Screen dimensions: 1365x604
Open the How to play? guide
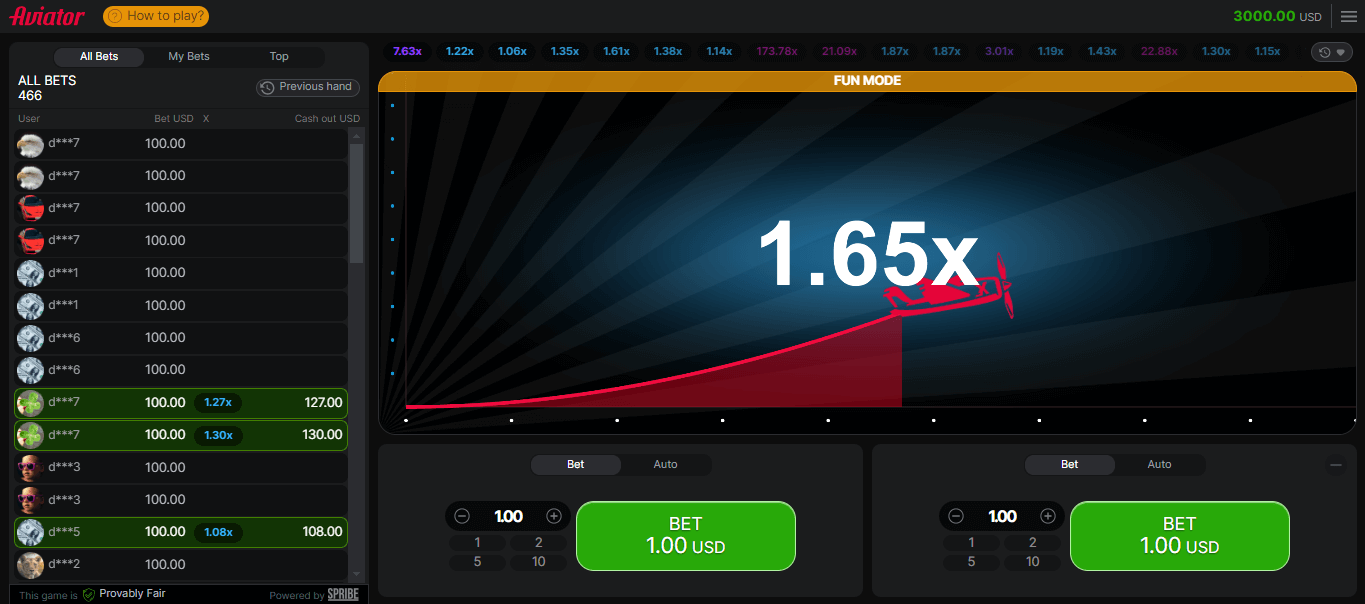tap(156, 16)
